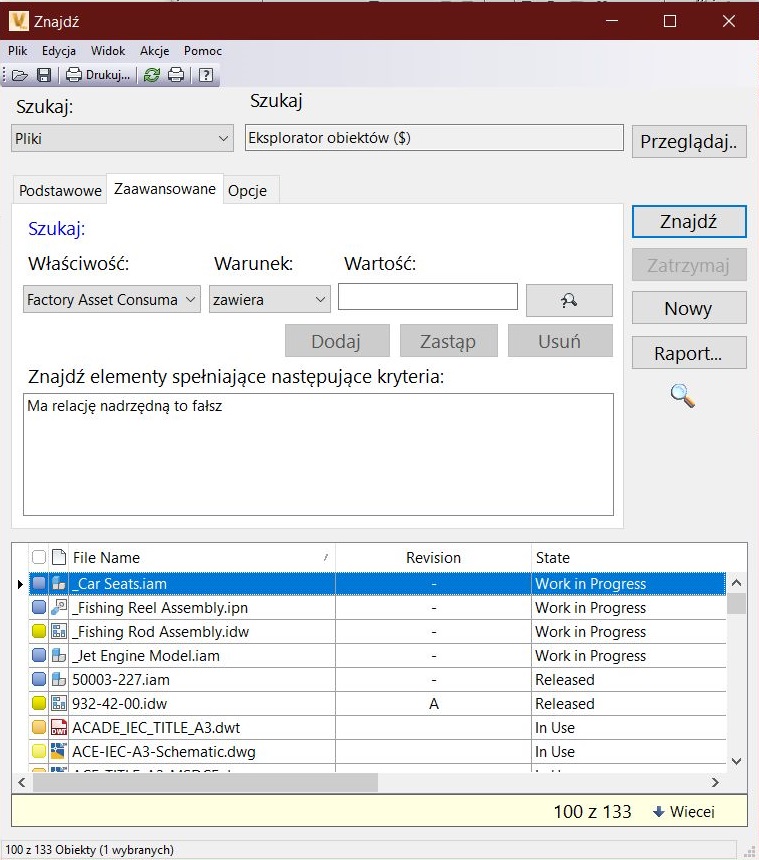
Task: Click the ACADE_IEC_TITLE_A3.dwt file type icon
Action: click(59, 728)
